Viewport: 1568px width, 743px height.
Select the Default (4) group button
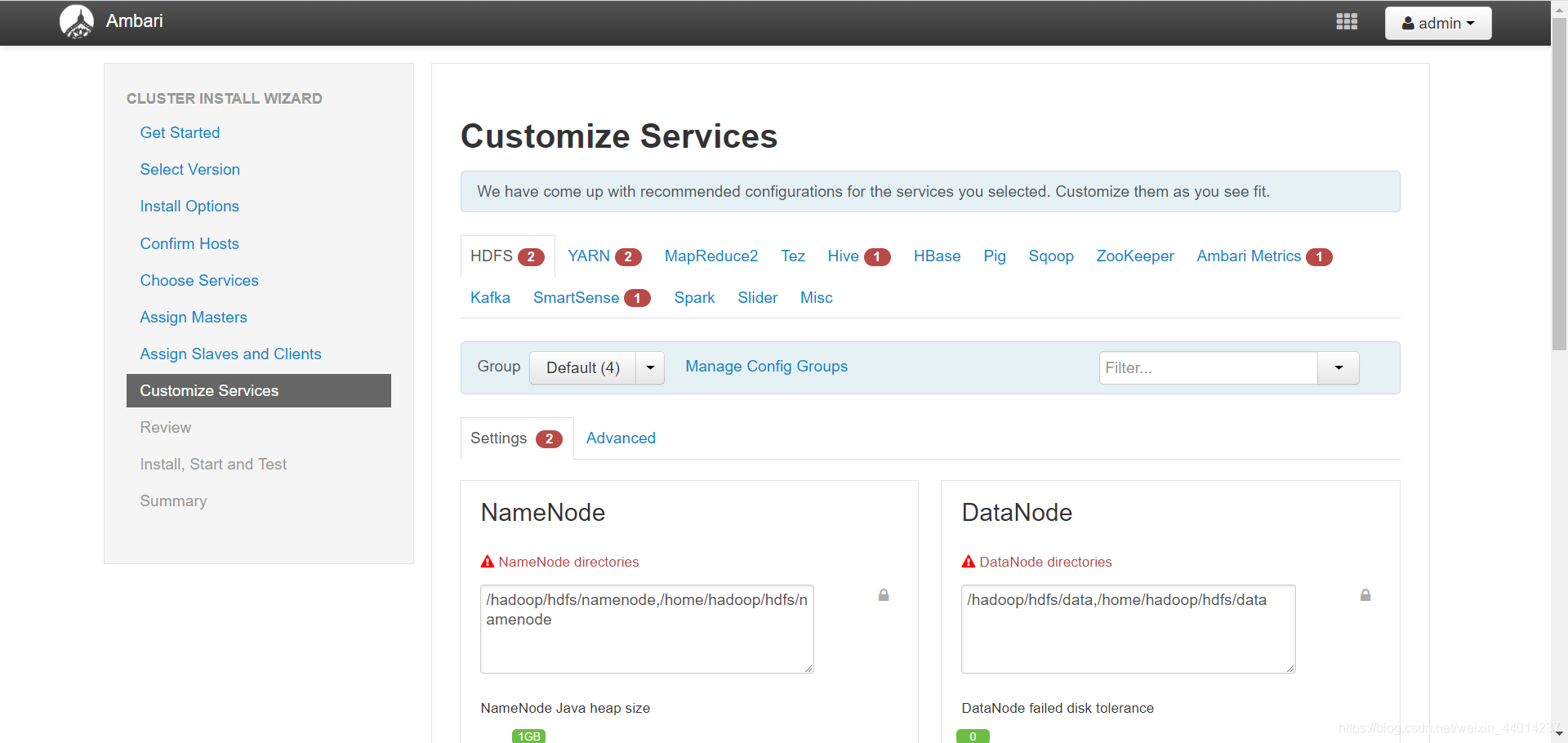click(x=583, y=368)
